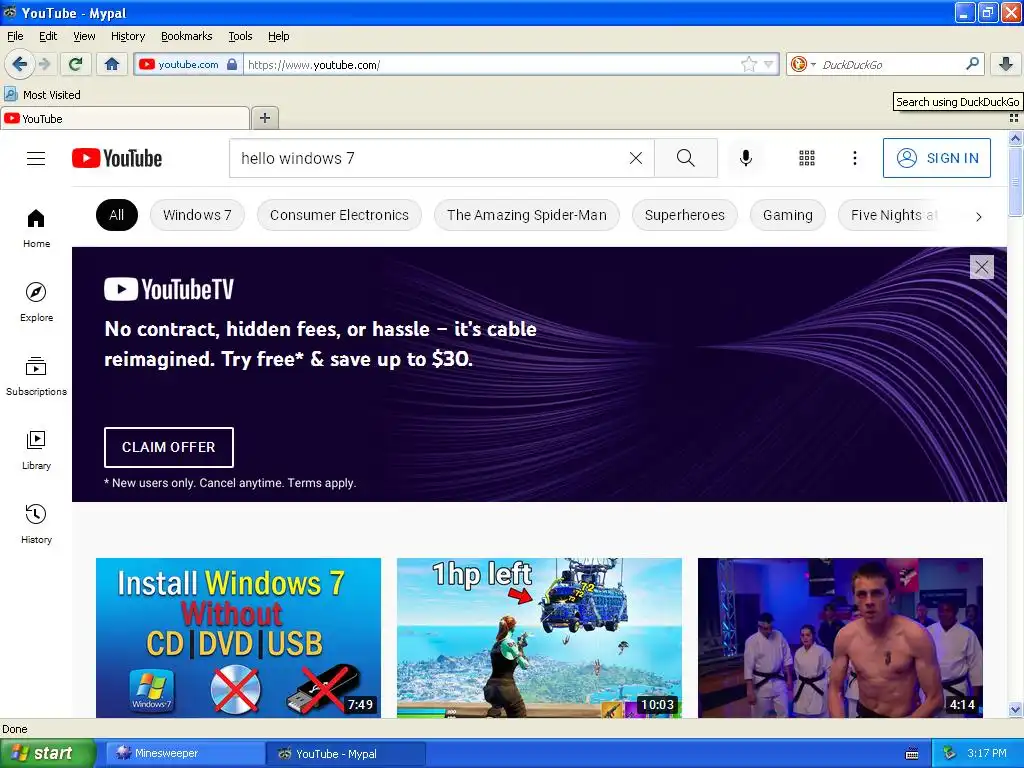Viewport: 1024px width, 768px height.
Task: Click the YouTube logo
Action: point(117,158)
